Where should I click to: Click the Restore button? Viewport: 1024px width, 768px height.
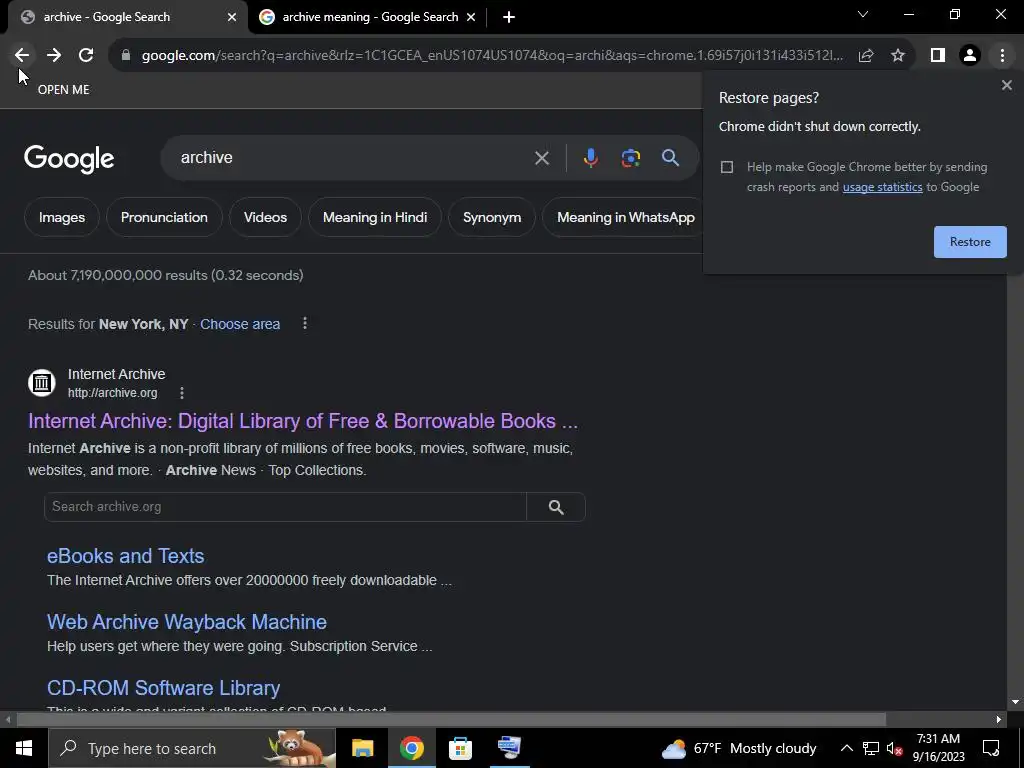coord(970,242)
